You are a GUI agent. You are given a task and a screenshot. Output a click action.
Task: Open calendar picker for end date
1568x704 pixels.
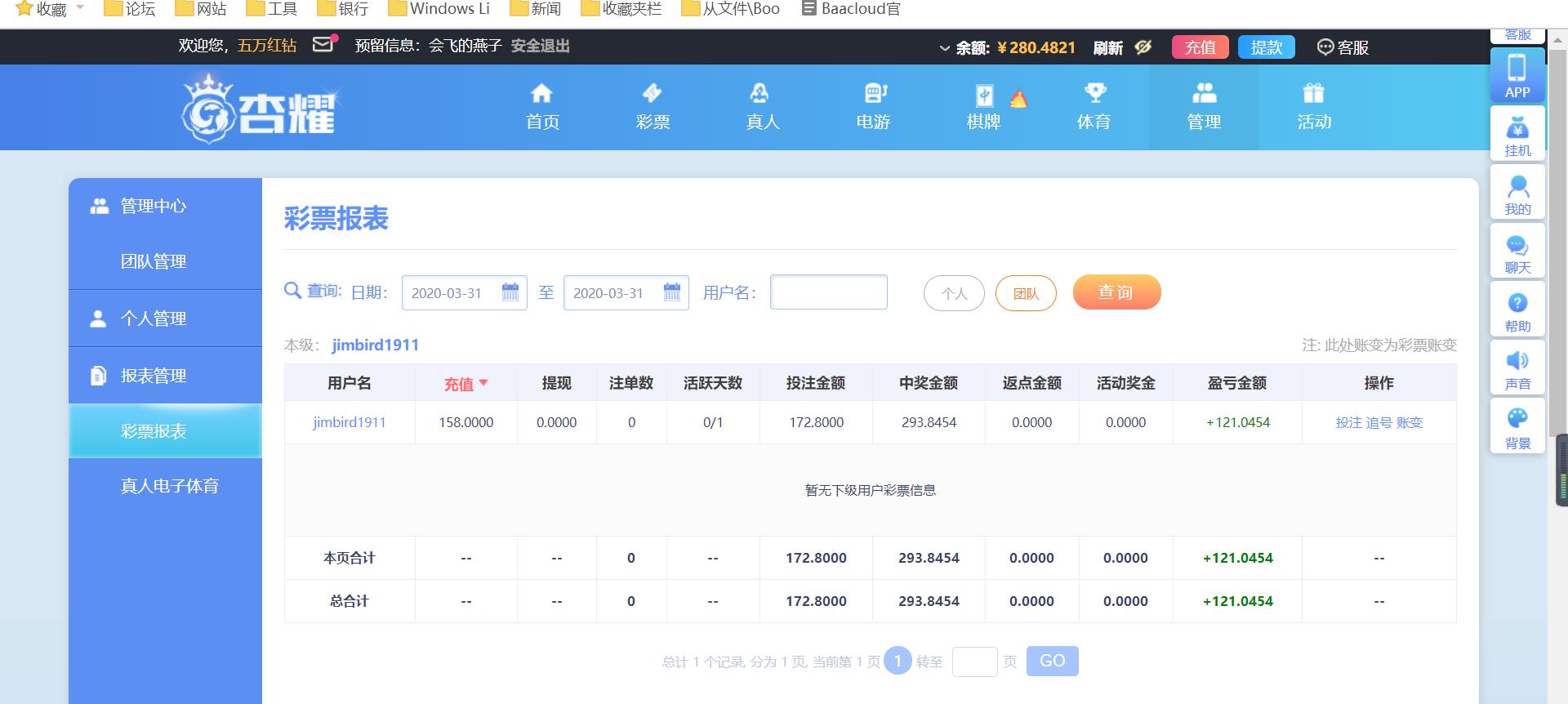[672, 292]
